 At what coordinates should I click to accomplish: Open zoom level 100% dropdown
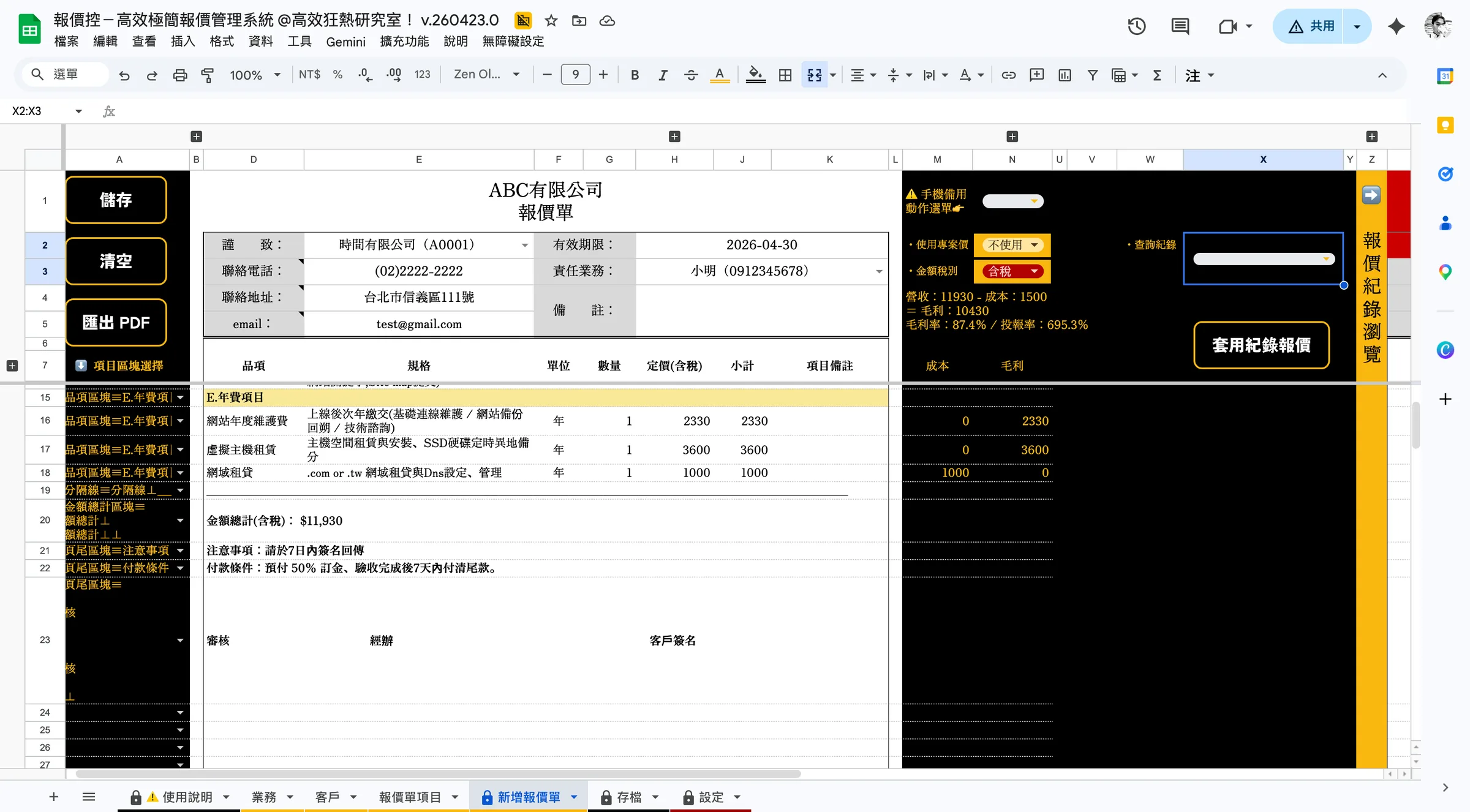point(255,75)
